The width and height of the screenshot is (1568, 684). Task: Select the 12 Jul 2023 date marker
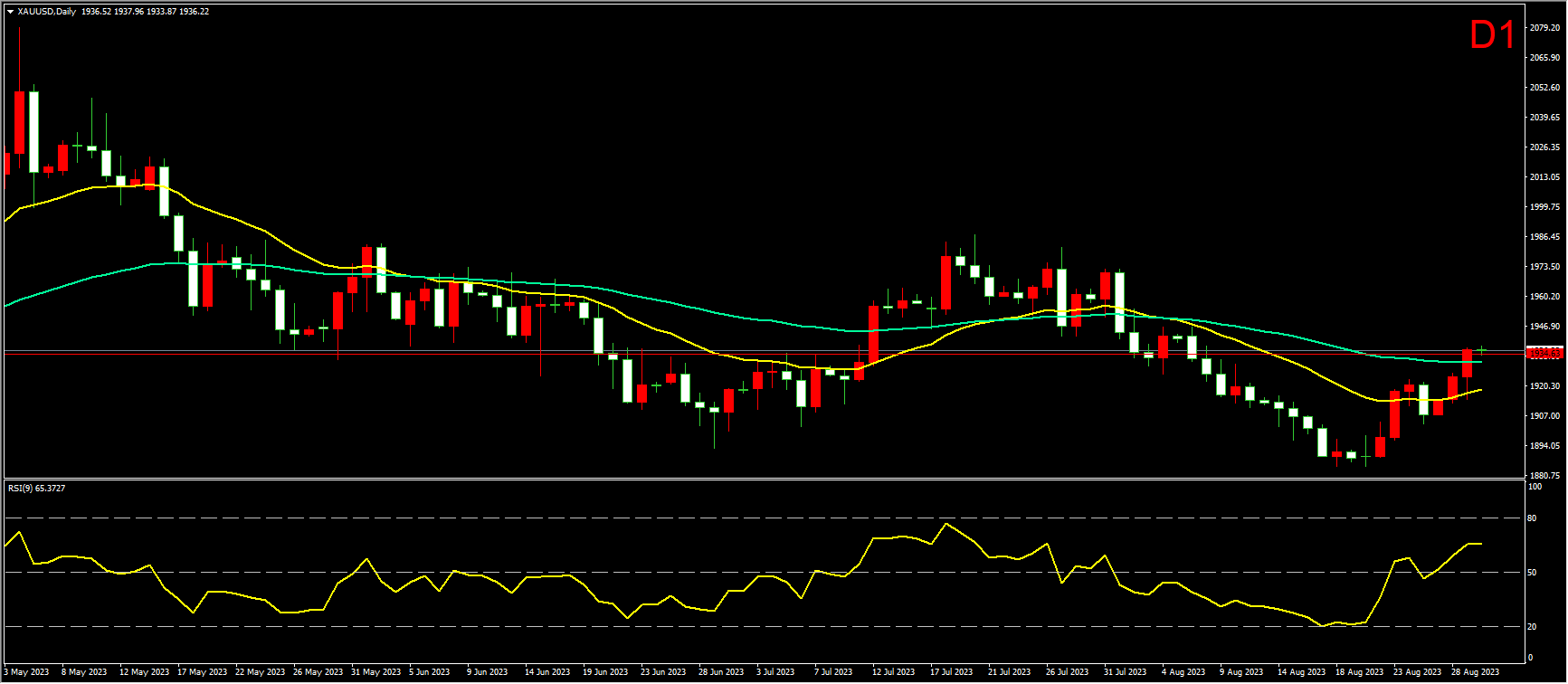click(x=895, y=672)
